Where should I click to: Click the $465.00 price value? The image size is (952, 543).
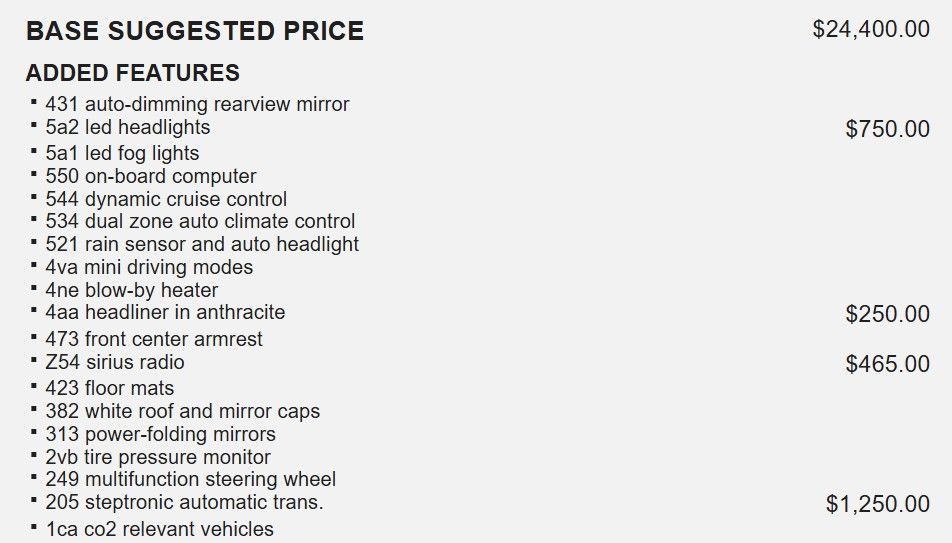[887, 364]
